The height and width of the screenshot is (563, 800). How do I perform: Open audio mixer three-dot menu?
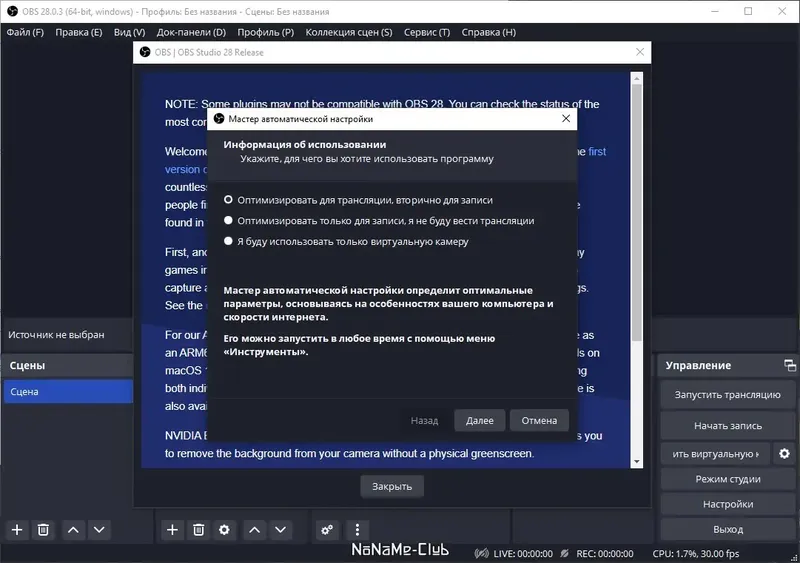tap(357, 530)
